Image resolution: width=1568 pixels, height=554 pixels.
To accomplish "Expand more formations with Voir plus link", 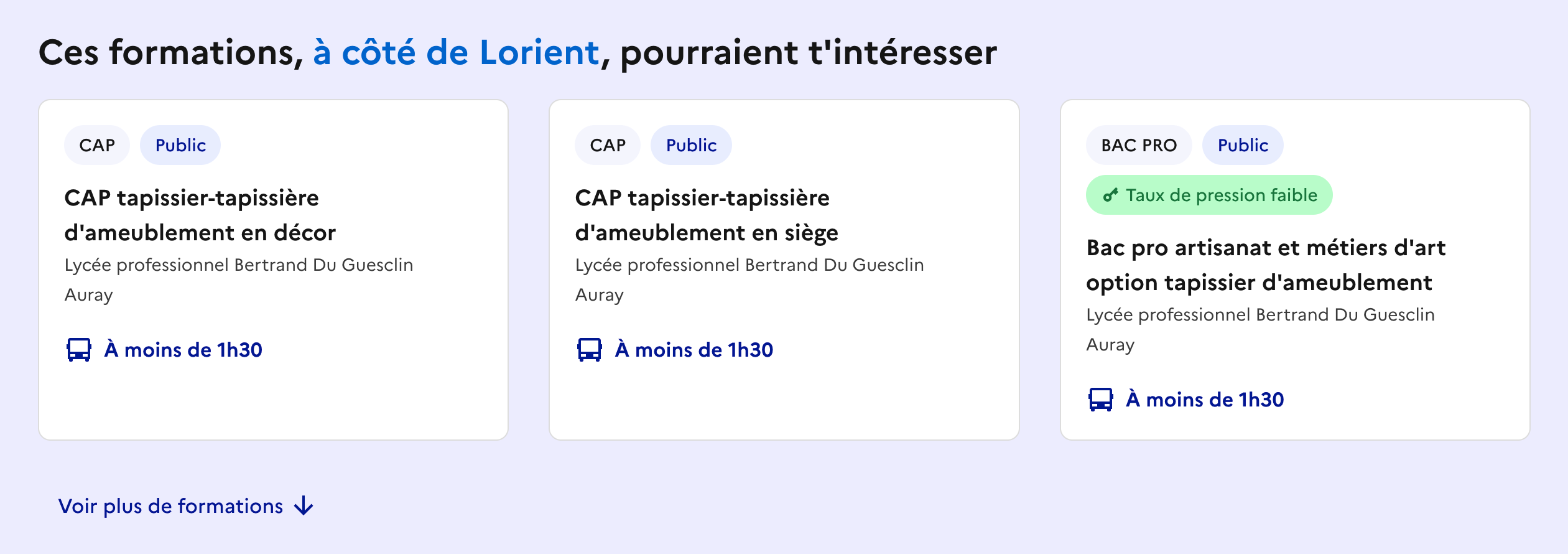I will click(x=171, y=506).
